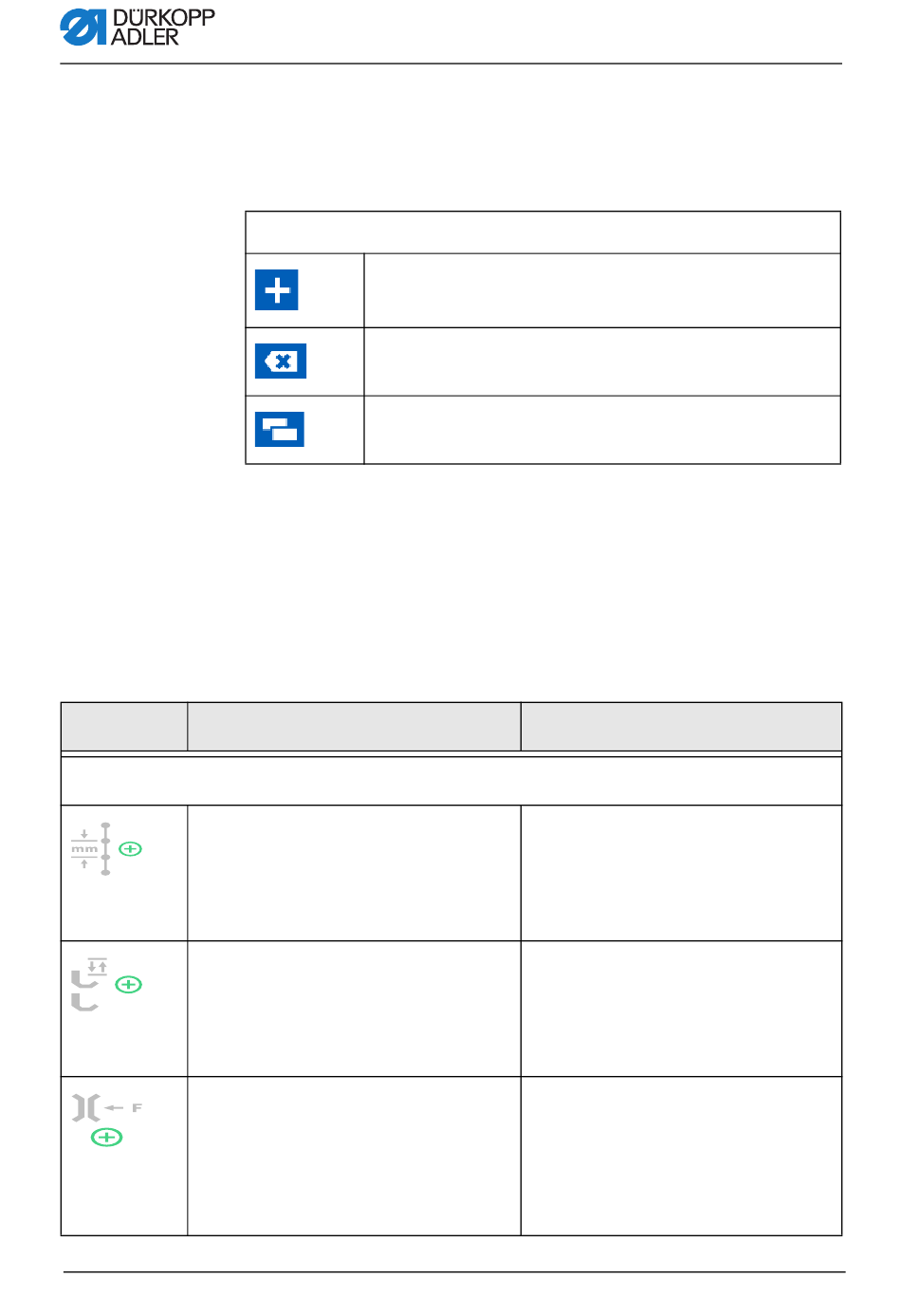Click empty cell beside overlapping windows icon
This screenshot has height=1316, width=901.
602,430
